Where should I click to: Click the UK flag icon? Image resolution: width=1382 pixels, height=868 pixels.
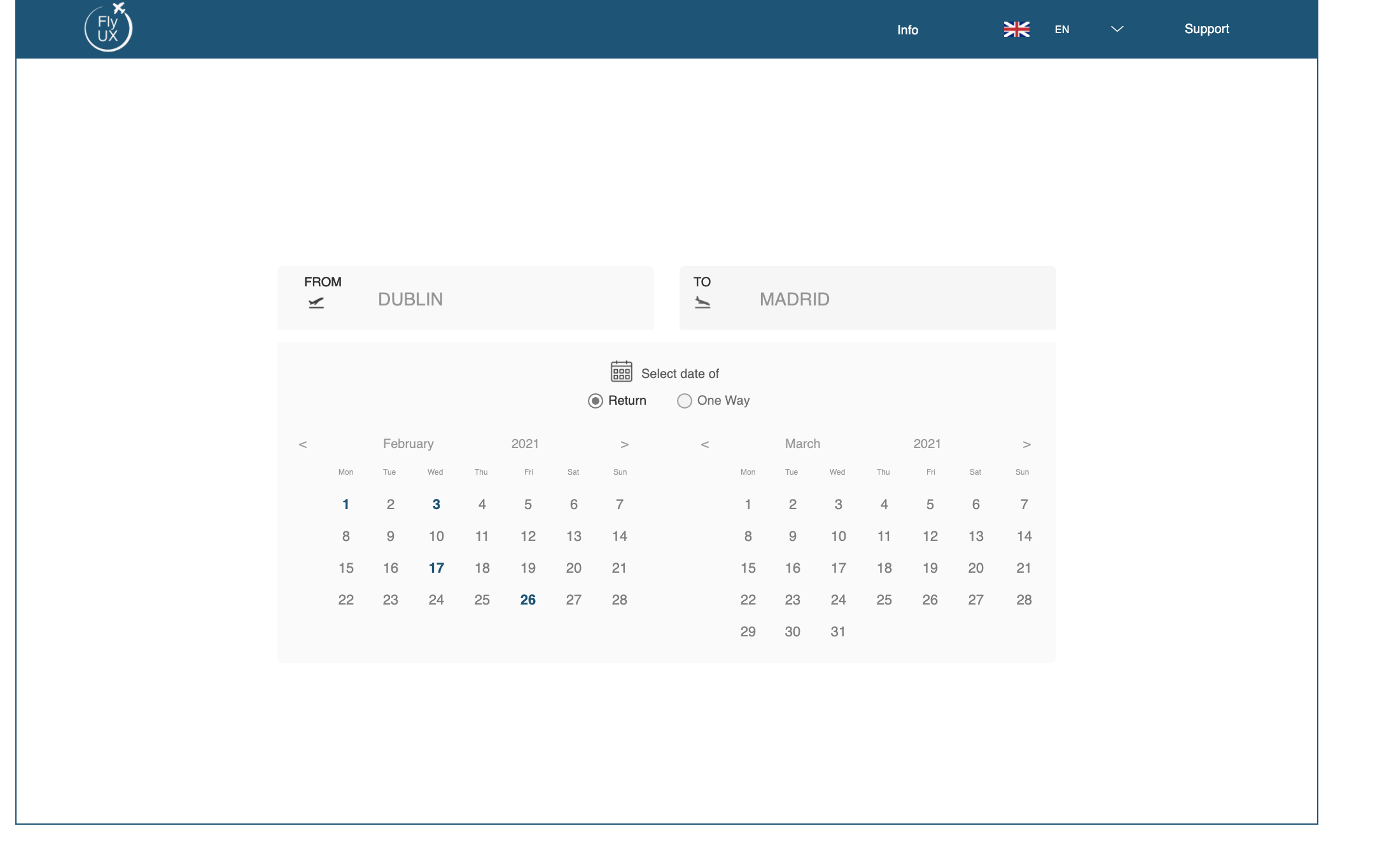tap(1016, 29)
